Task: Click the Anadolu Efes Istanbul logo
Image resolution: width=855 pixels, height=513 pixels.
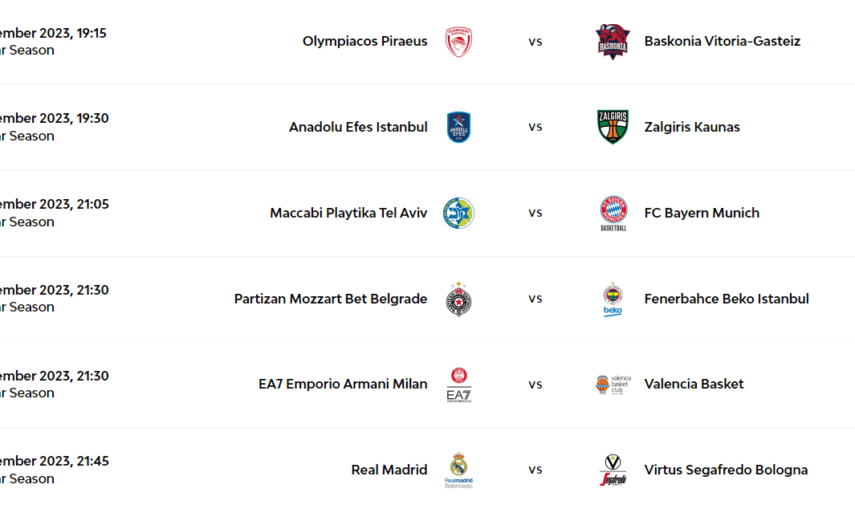Action: pyautogui.click(x=459, y=127)
